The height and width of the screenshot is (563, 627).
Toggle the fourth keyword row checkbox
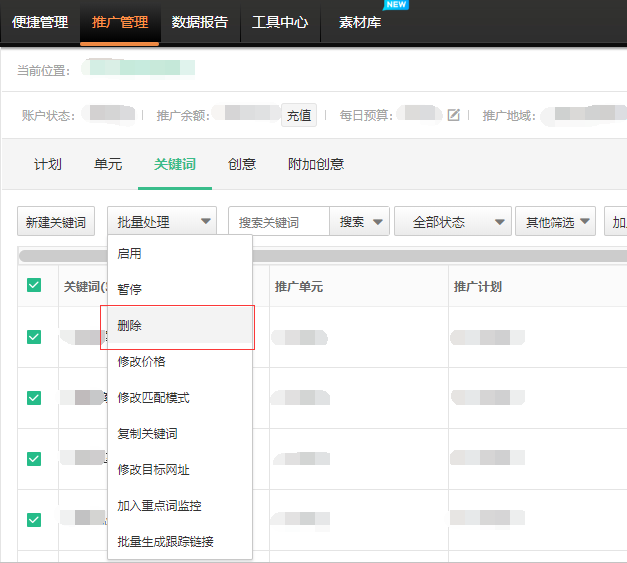tap(34, 519)
